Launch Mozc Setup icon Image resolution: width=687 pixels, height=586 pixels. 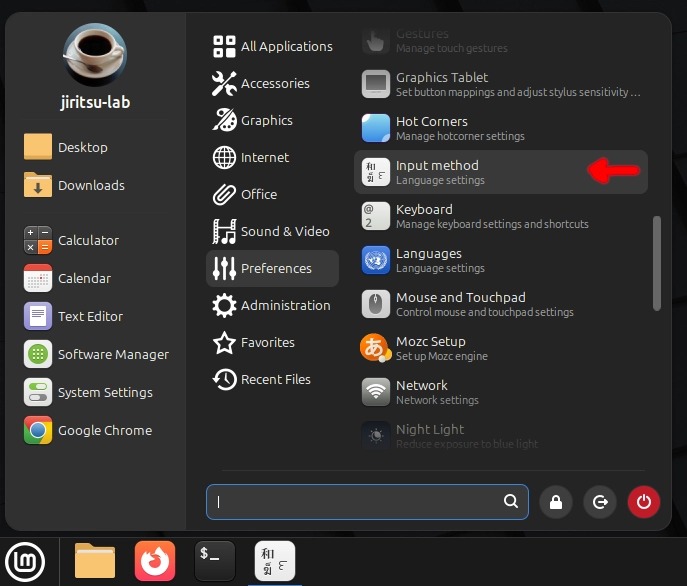(x=375, y=348)
